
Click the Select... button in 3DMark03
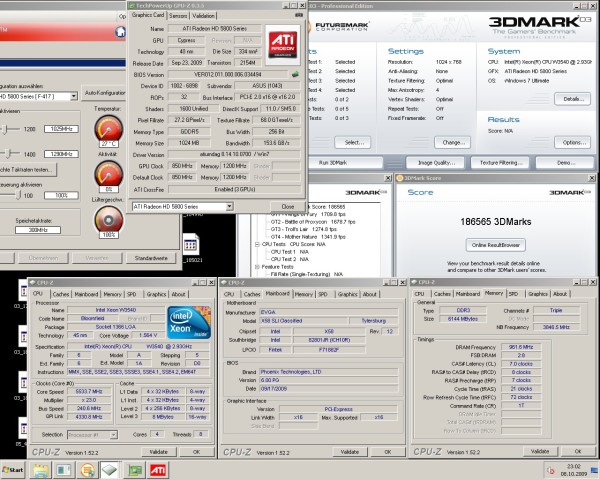tap(352, 142)
